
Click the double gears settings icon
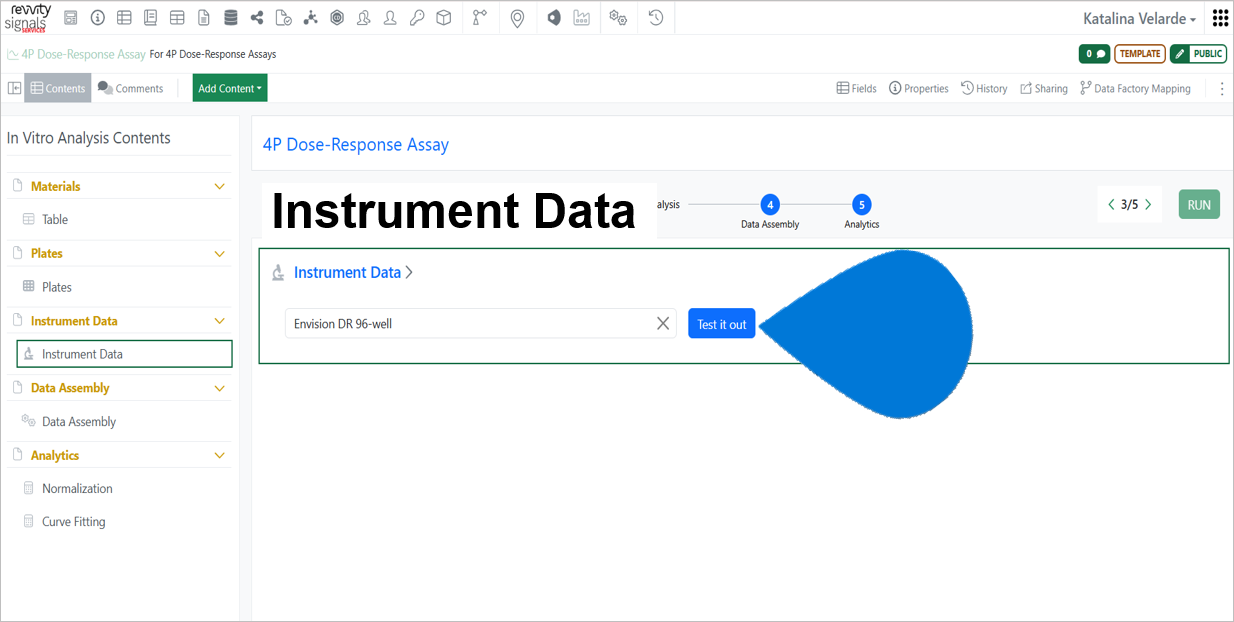[x=618, y=18]
